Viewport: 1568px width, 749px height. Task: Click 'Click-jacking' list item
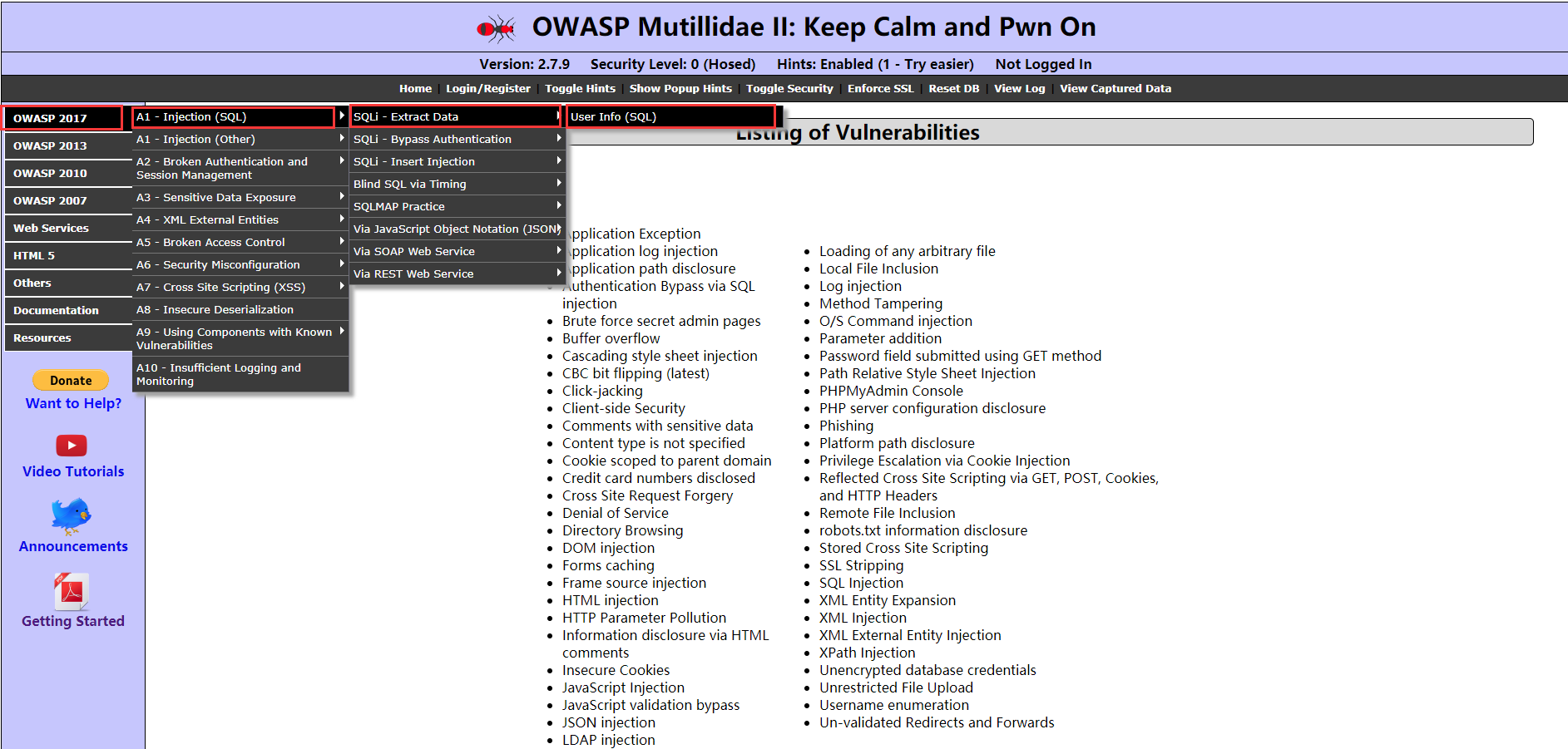(x=602, y=391)
